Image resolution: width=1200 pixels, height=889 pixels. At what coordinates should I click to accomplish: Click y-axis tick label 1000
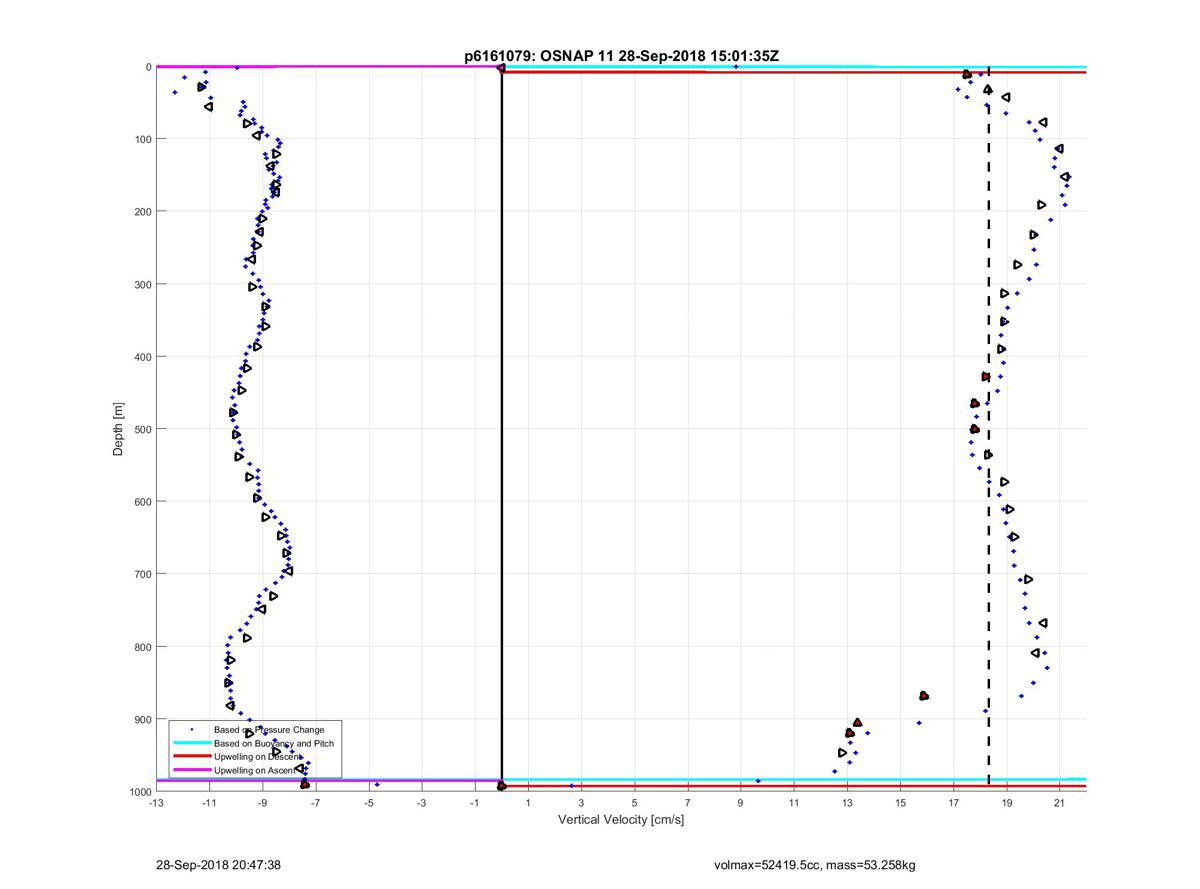138,791
